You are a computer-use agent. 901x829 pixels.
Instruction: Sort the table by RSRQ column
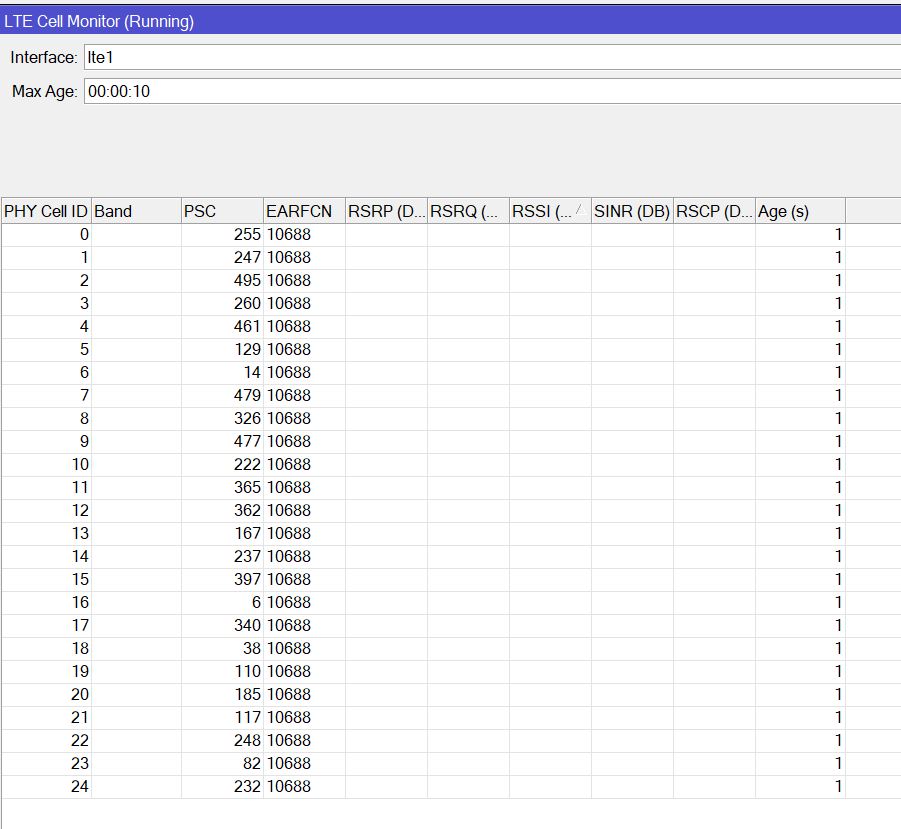[x=466, y=211]
